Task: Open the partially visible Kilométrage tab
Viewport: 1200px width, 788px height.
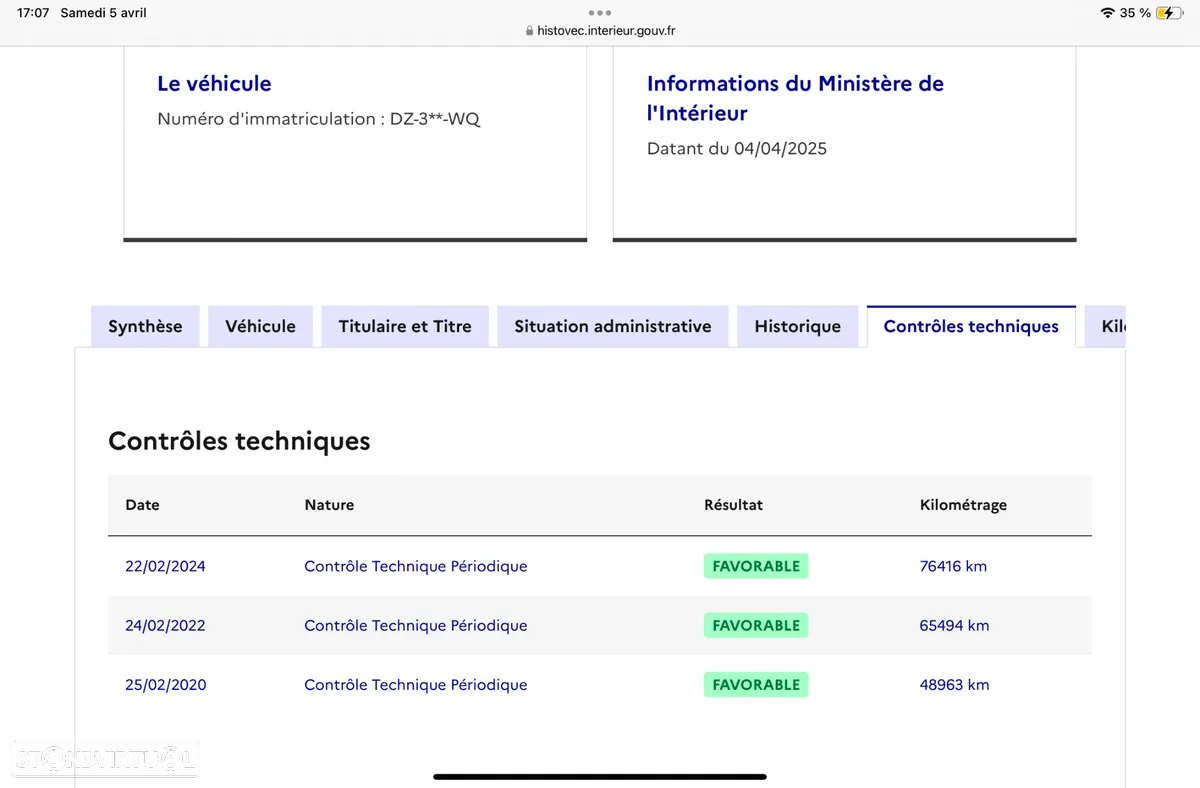Action: (x=1106, y=326)
